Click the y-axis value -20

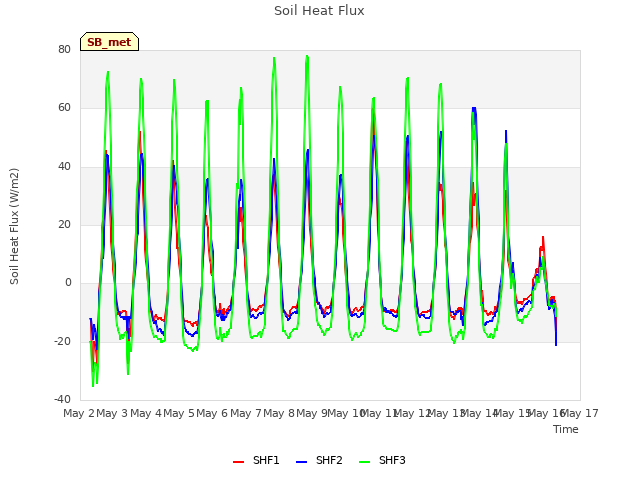tap(62, 341)
